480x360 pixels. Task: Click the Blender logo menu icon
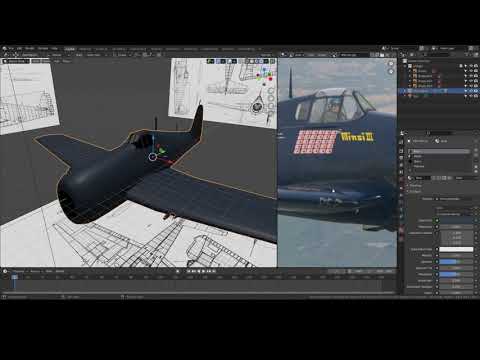tap(4, 48)
